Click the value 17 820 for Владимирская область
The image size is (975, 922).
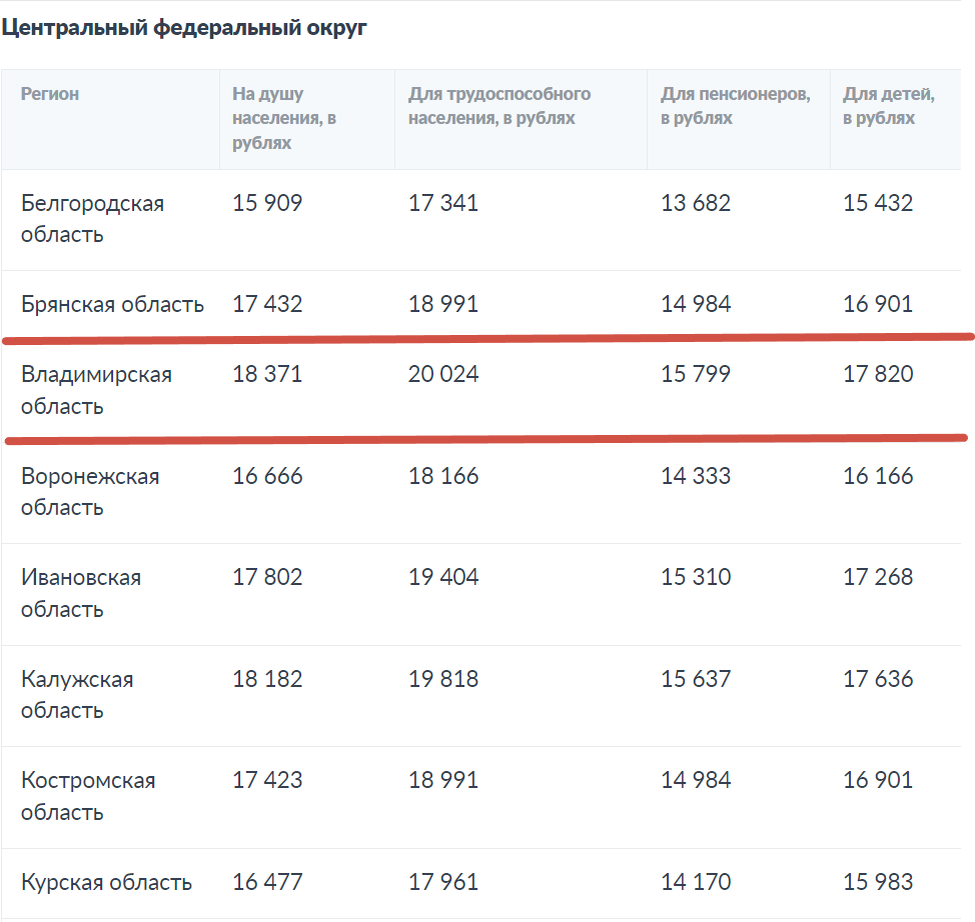click(x=878, y=374)
